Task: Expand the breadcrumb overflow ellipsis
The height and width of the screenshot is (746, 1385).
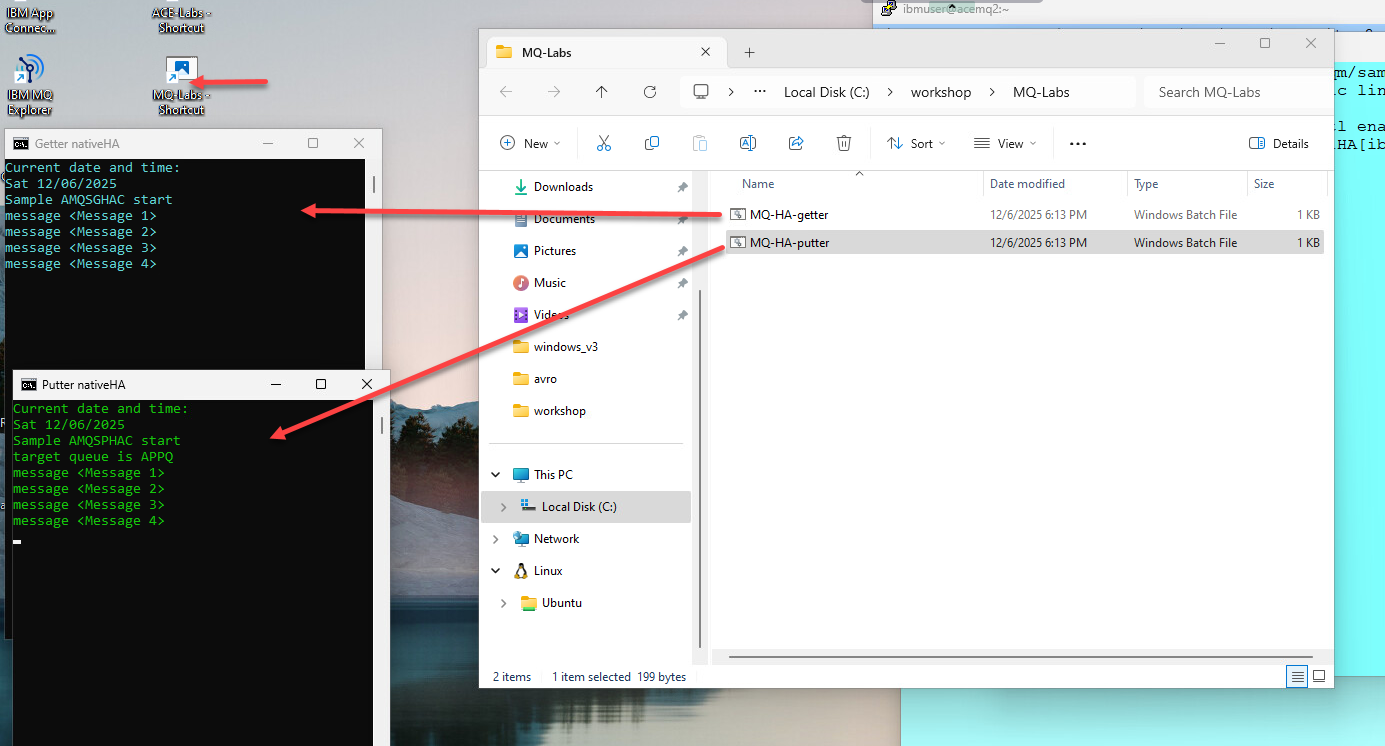Action: tap(761, 92)
